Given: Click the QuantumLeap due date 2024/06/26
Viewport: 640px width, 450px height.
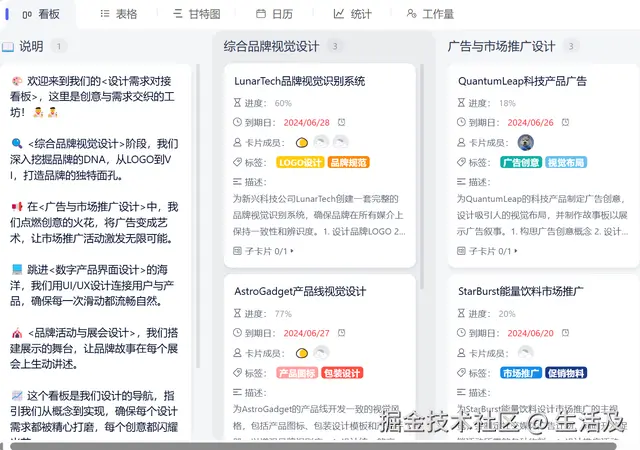Looking at the screenshot, I should [x=531, y=123].
